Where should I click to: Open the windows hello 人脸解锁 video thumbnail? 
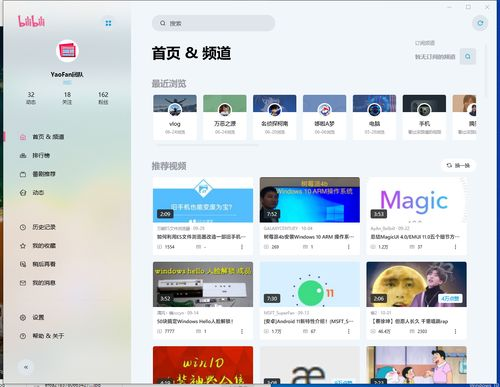click(x=203, y=284)
